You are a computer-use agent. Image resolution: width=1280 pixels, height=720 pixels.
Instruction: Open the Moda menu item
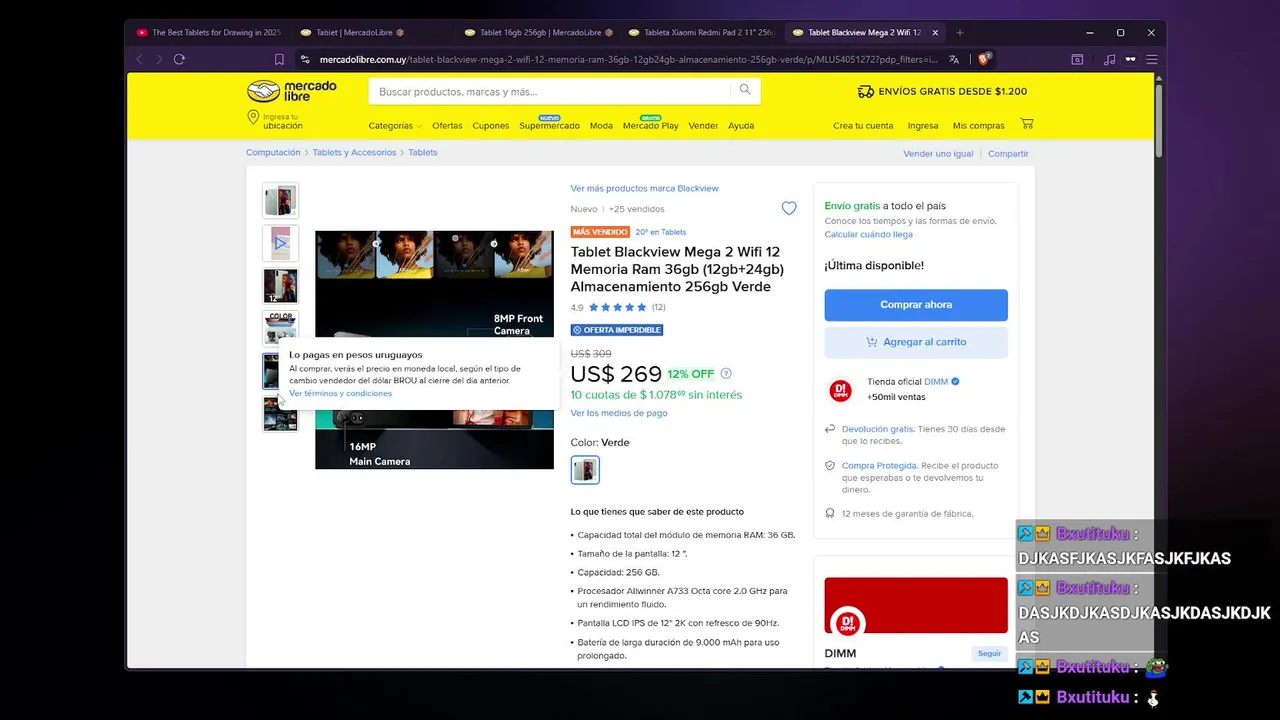601,126
